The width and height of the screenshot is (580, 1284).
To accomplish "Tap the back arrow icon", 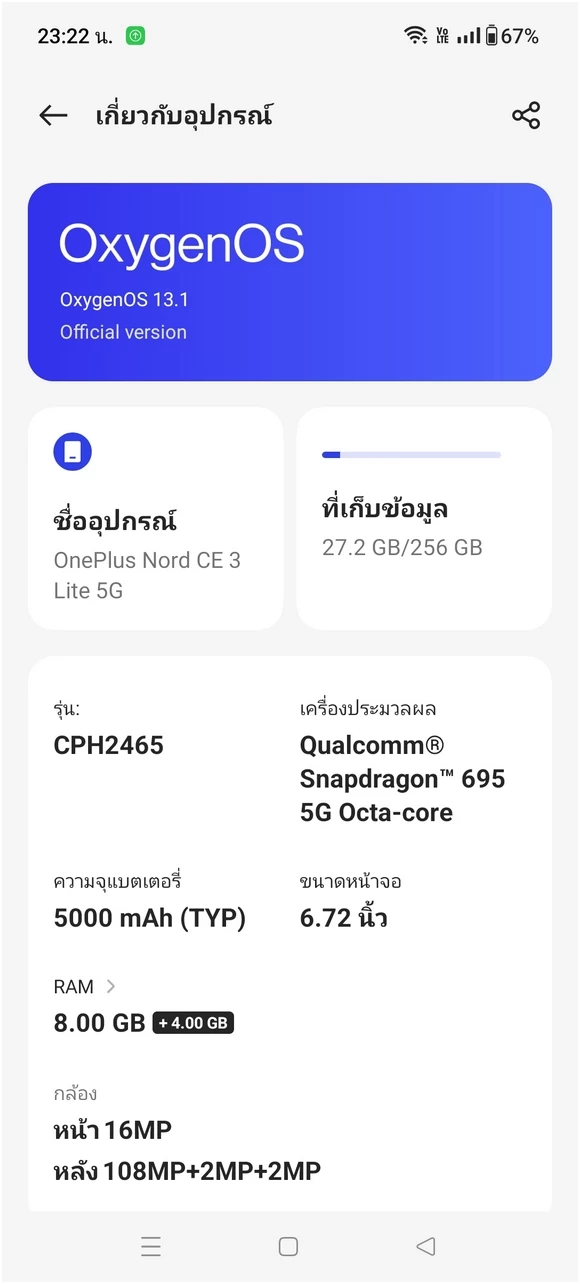I will click(x=53, y=115).
